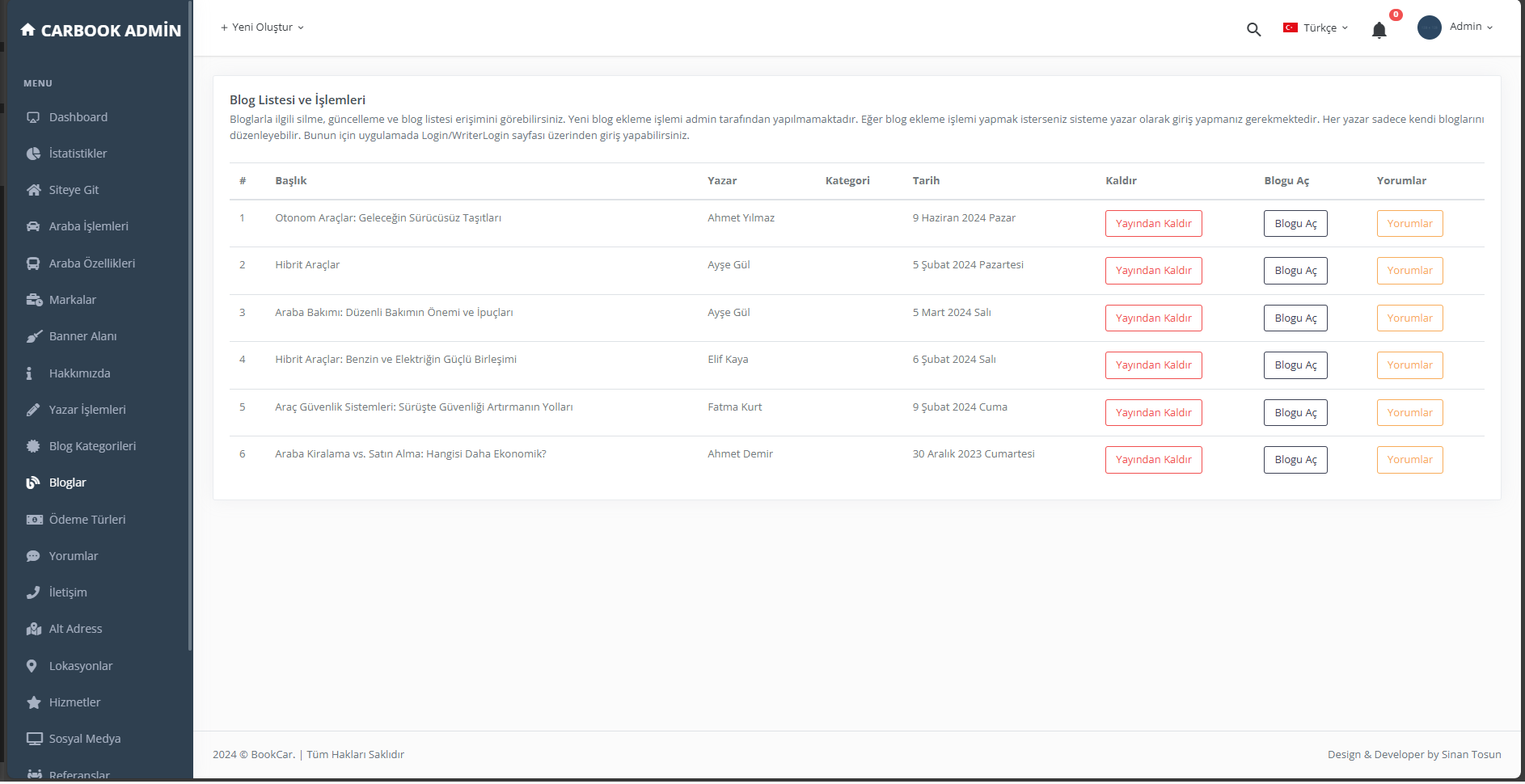Expand the Yeni Oluştur dropdown
Viewport: 1525px width, 784px height.
[x=262, y=27]
